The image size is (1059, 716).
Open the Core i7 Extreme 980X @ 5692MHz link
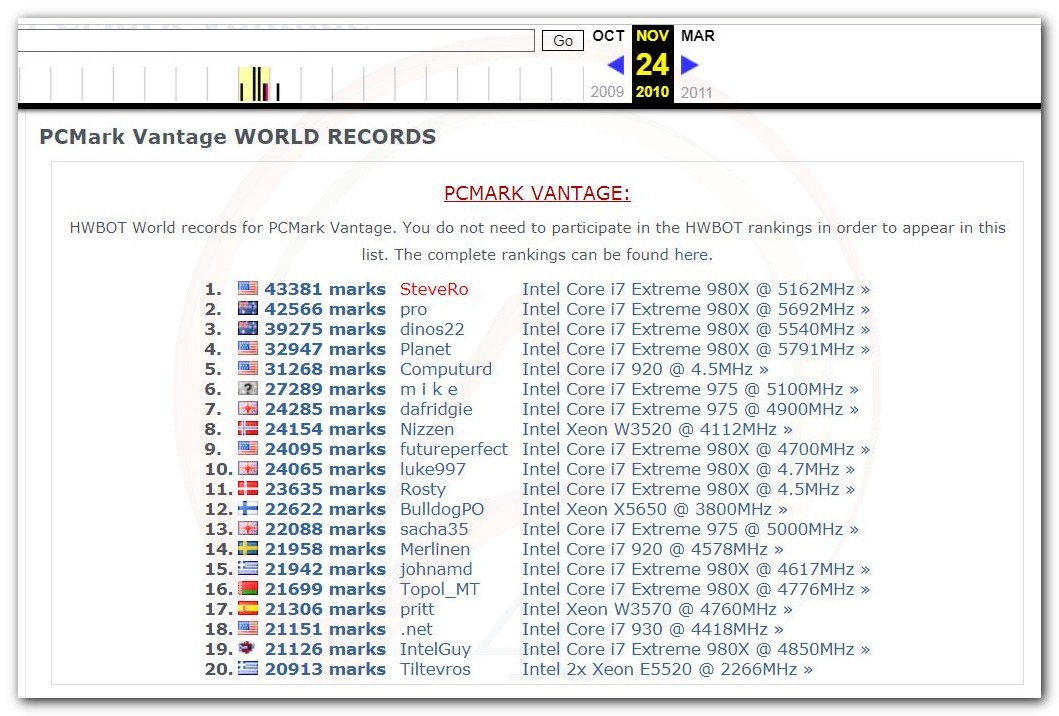[x=696, y=309]
